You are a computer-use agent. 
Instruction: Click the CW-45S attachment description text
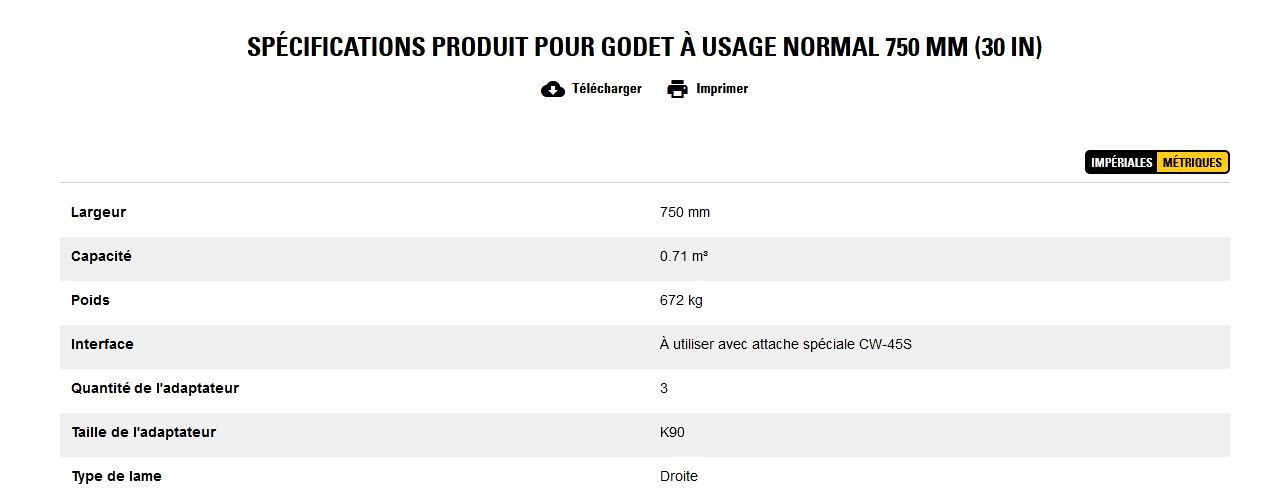pos(786,344)
